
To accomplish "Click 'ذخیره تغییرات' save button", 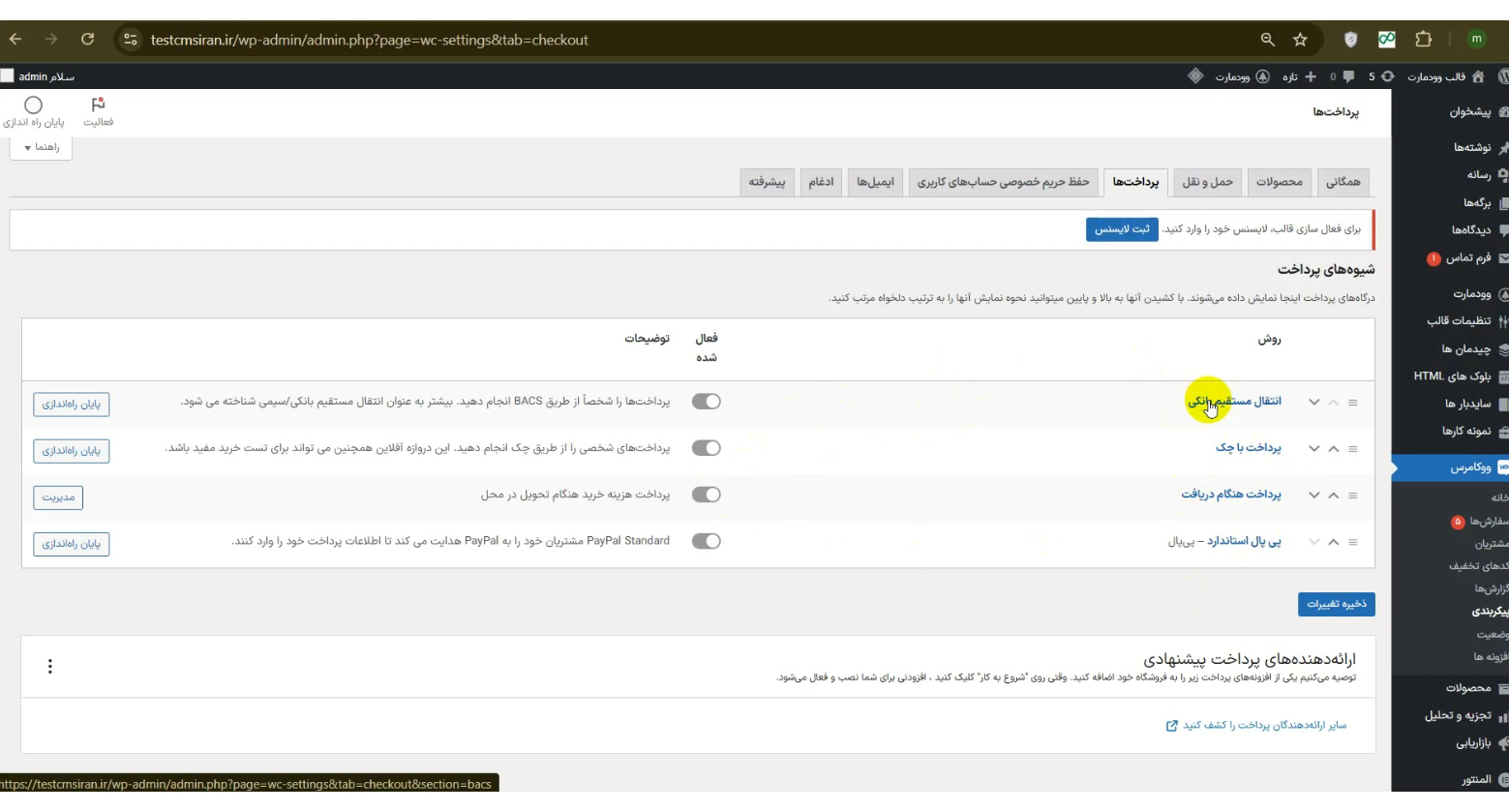I will tap(1336, 604).
